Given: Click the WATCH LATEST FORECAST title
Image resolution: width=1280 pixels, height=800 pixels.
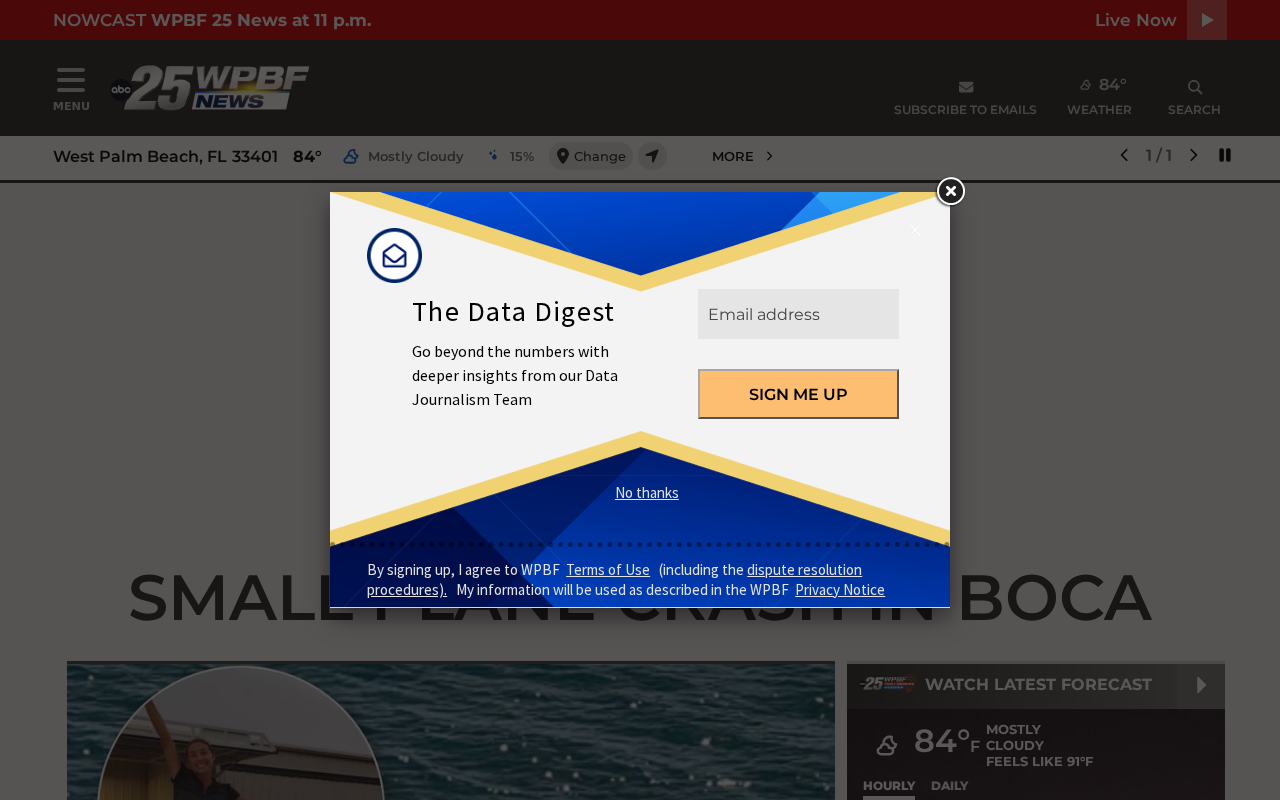Looking at the screenshot, I should point(1038,685).
